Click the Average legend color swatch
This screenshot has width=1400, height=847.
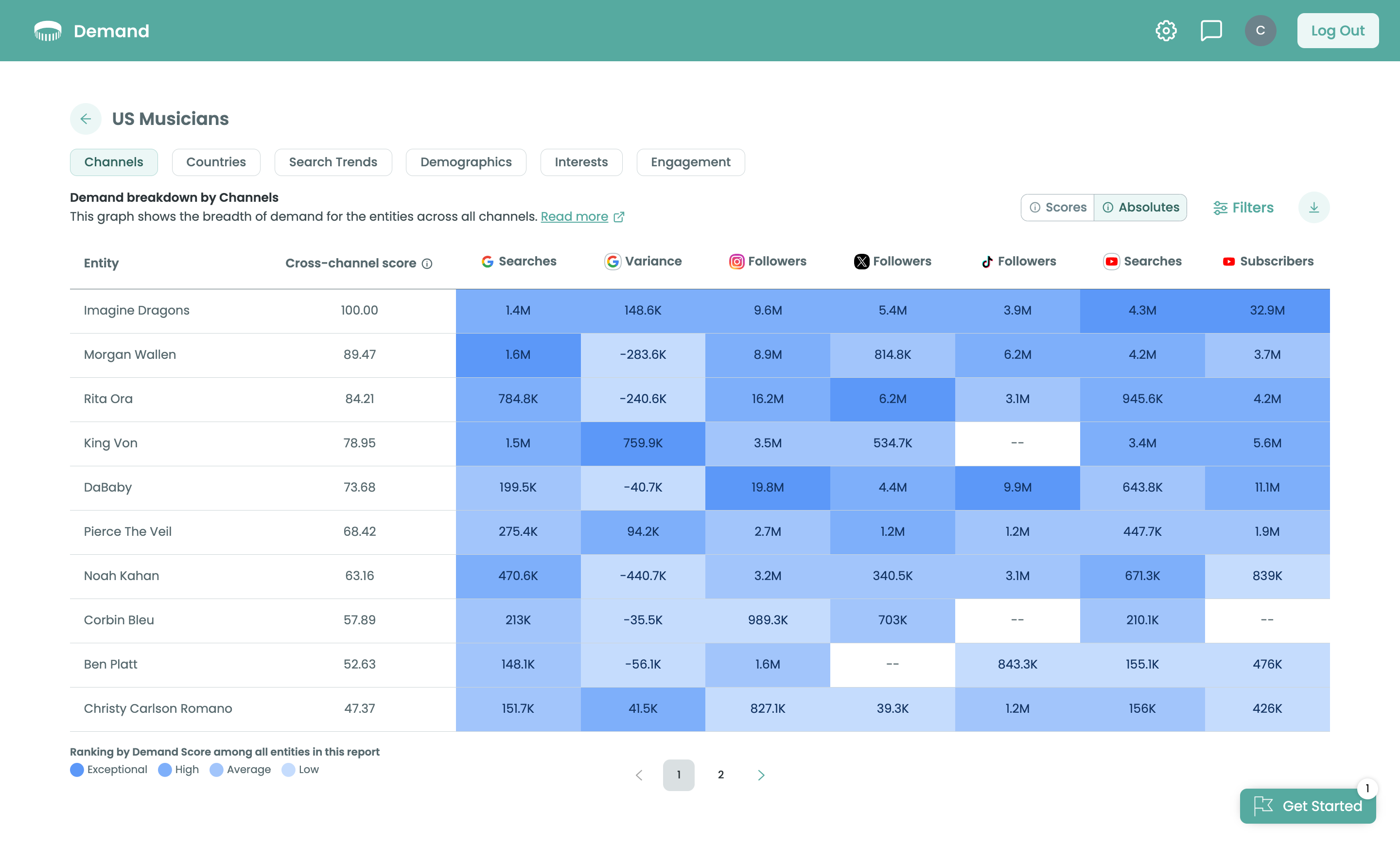point(216,770)
